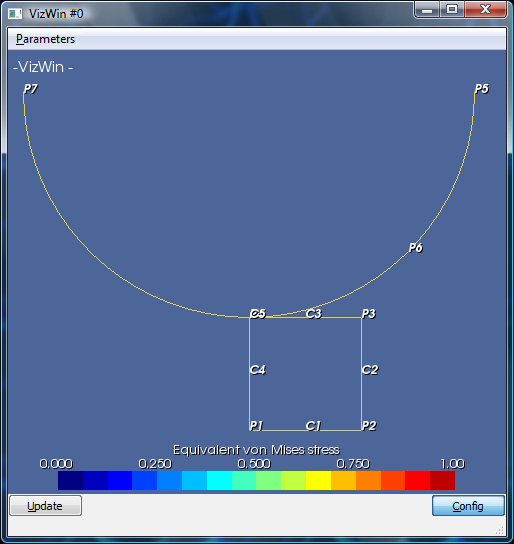
Task: Click the Equivalent von Mises stress legend title
Action: (x=256, y=450)
